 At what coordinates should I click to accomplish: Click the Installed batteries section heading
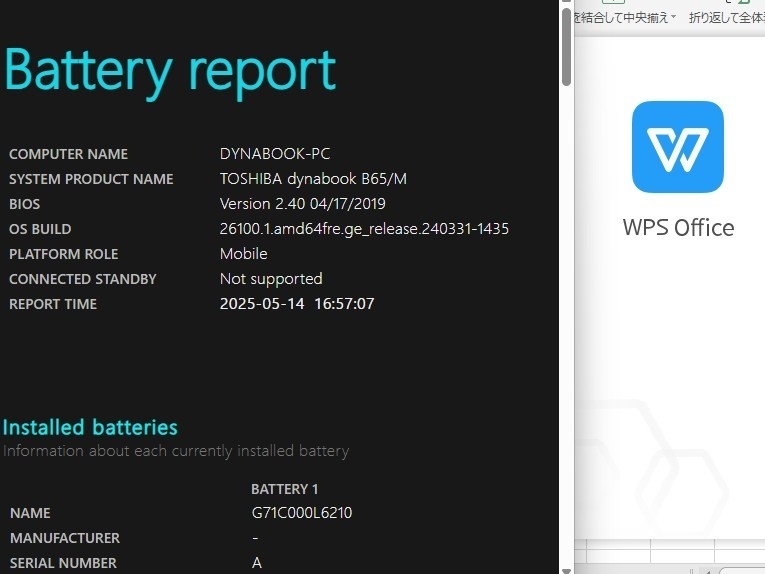[90, 427]
